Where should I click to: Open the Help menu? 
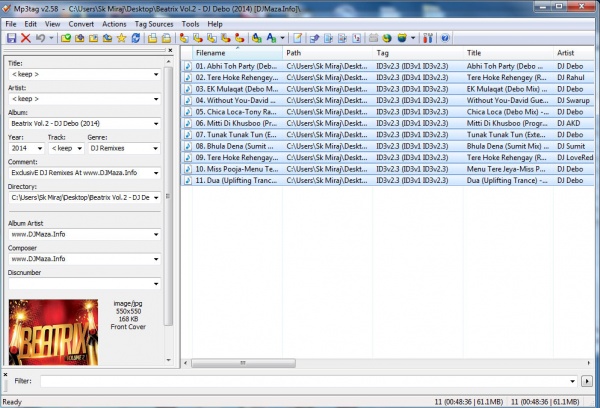pos(215,24)
